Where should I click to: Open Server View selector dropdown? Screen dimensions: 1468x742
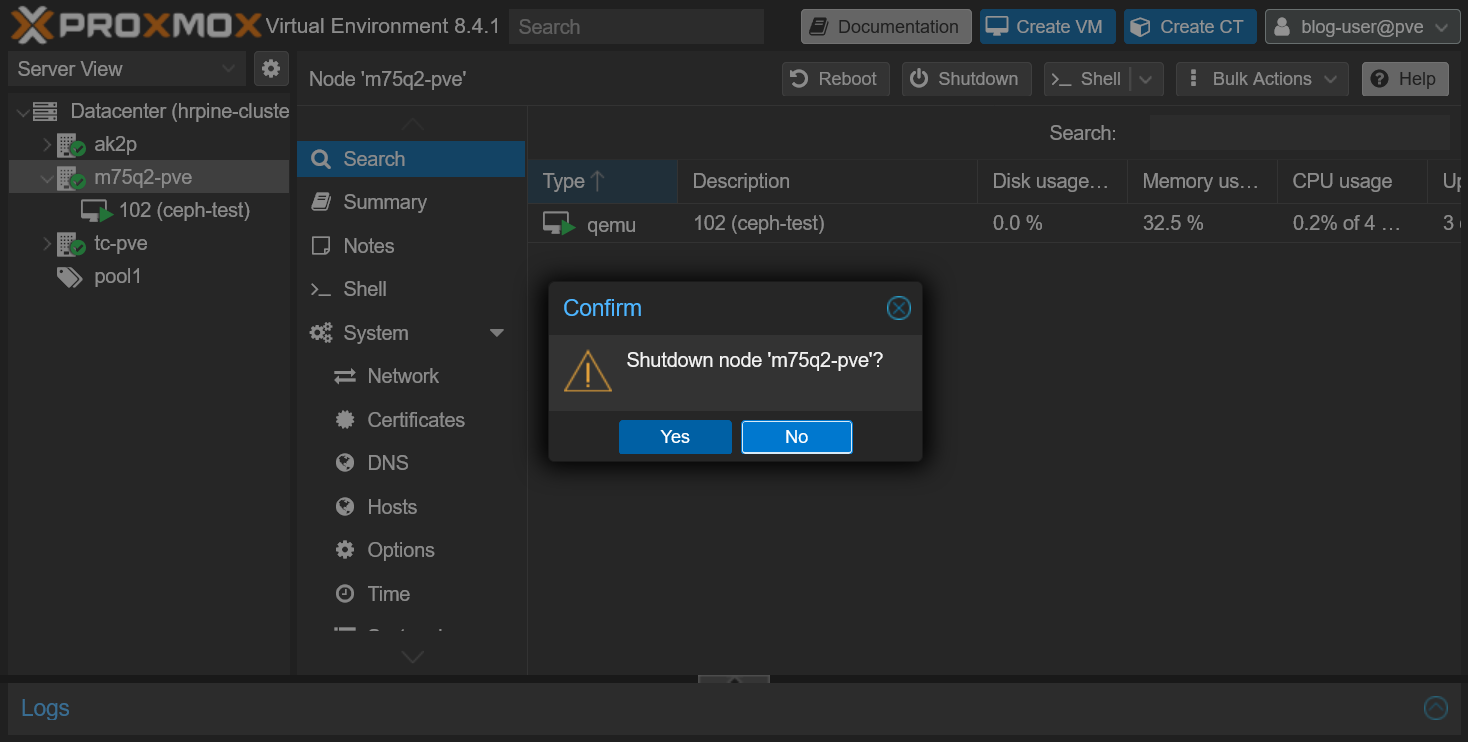(127, 69)
